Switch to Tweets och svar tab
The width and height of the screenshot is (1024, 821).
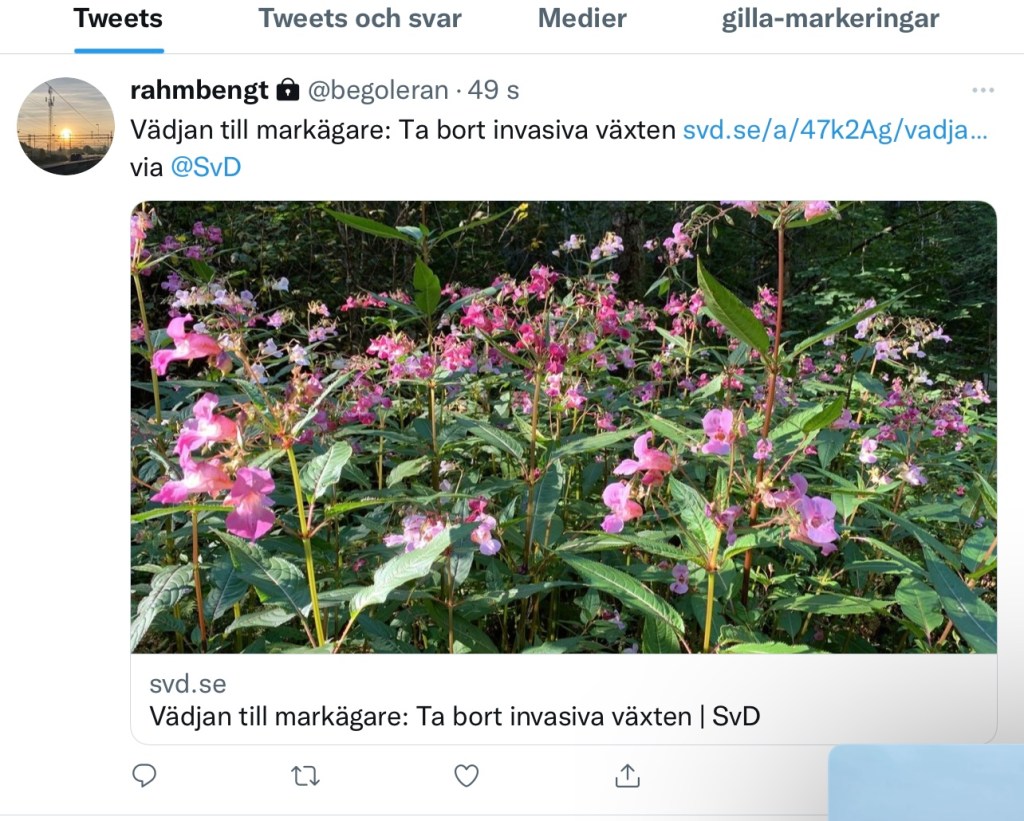click(x=360, y=19)
